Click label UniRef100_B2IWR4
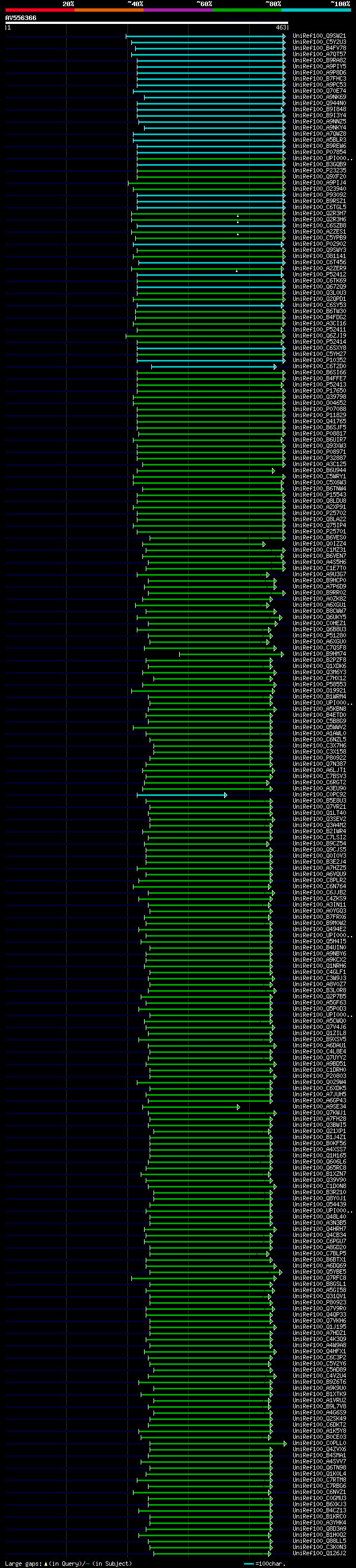 click(319, 832)
